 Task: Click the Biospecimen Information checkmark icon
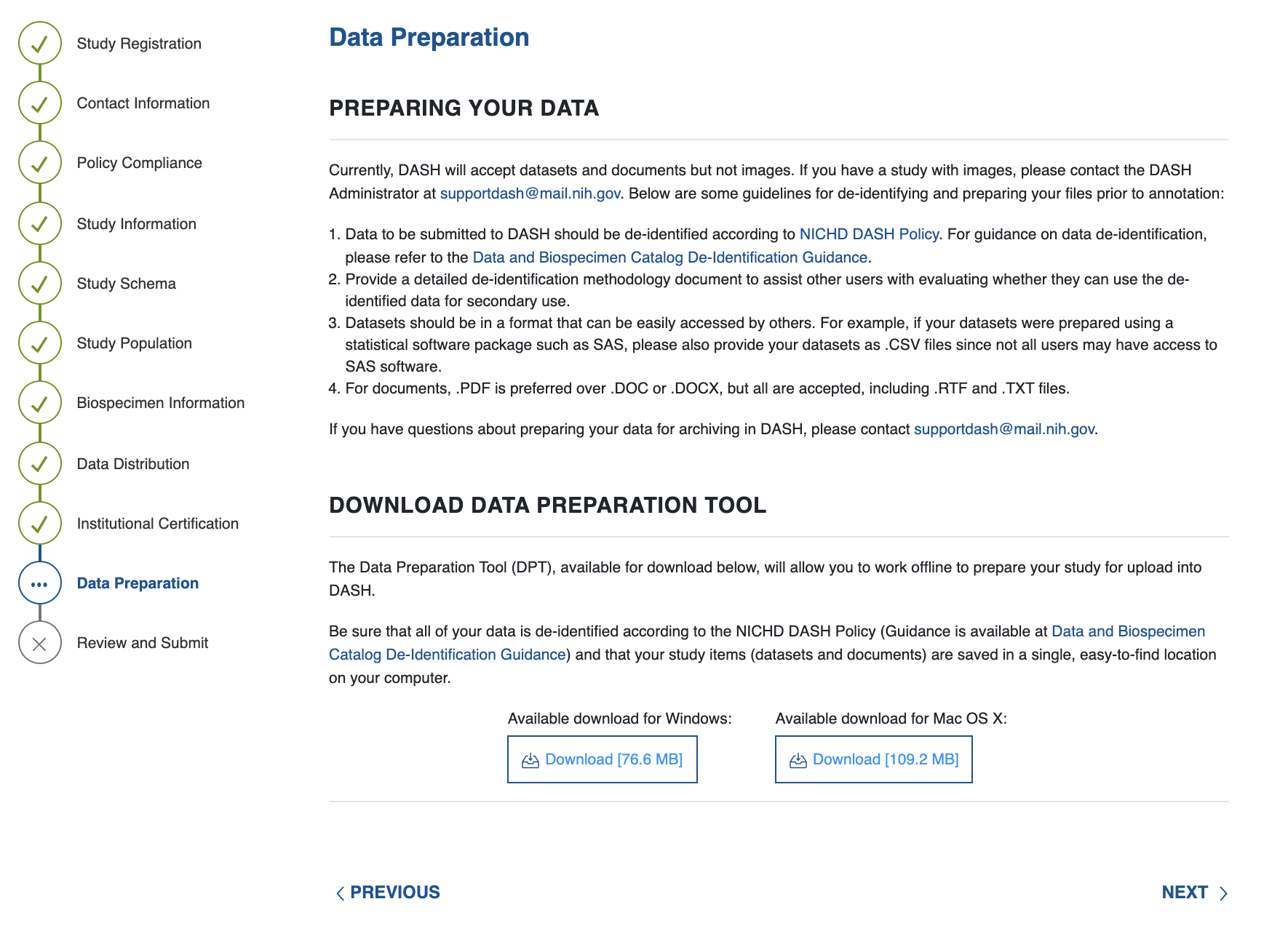coord(40,403)
